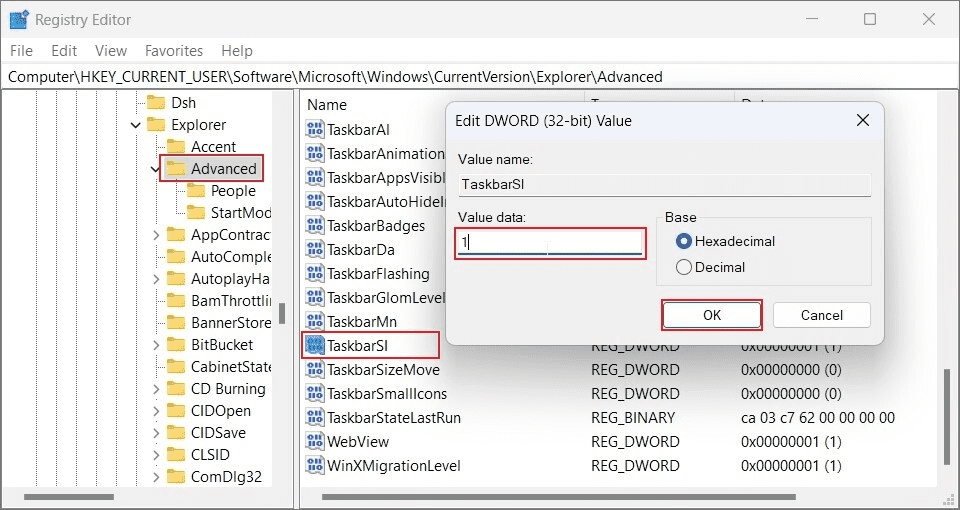Select the Hexadecimal base option
Image resolution: width=960 pixels, height=510 pixels.
click(683, 241)
